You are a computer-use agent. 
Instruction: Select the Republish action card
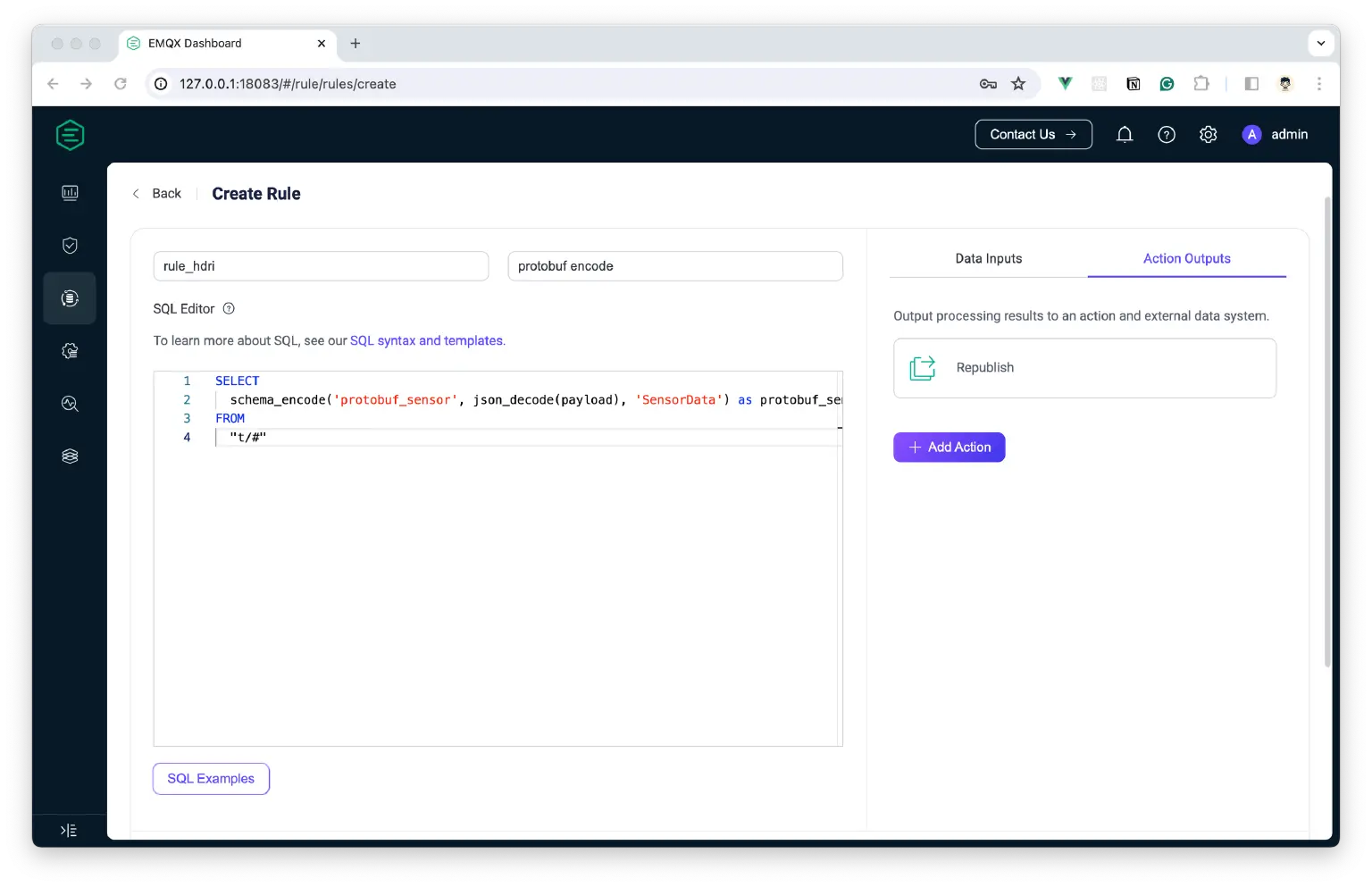click(1084, 368)
